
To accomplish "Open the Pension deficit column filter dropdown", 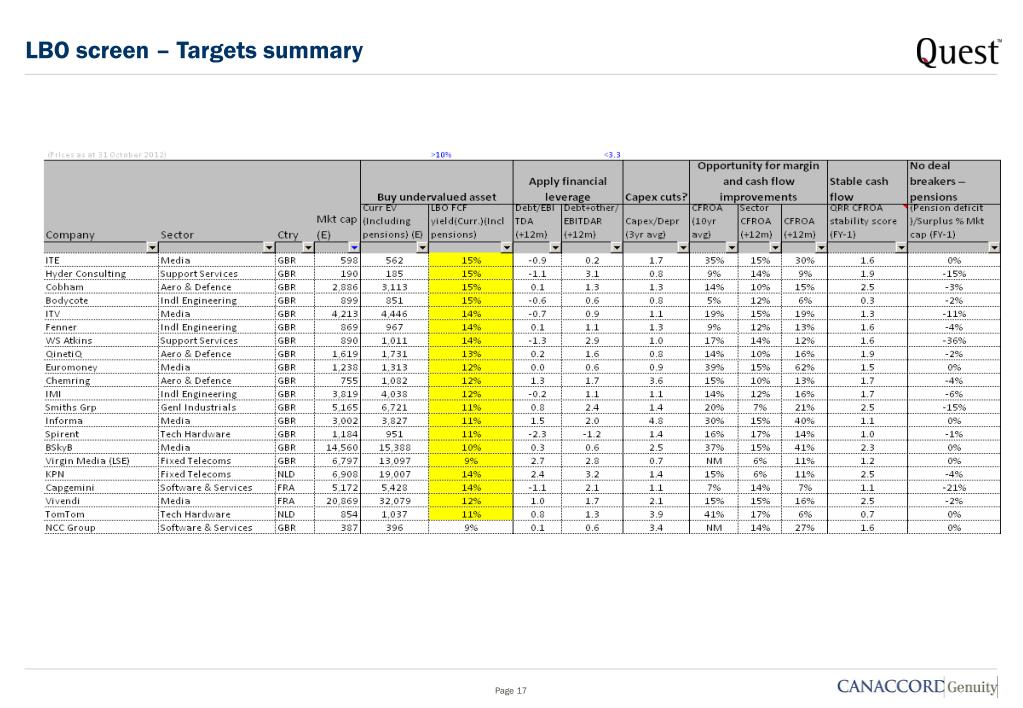I will [x=994, y=247].
